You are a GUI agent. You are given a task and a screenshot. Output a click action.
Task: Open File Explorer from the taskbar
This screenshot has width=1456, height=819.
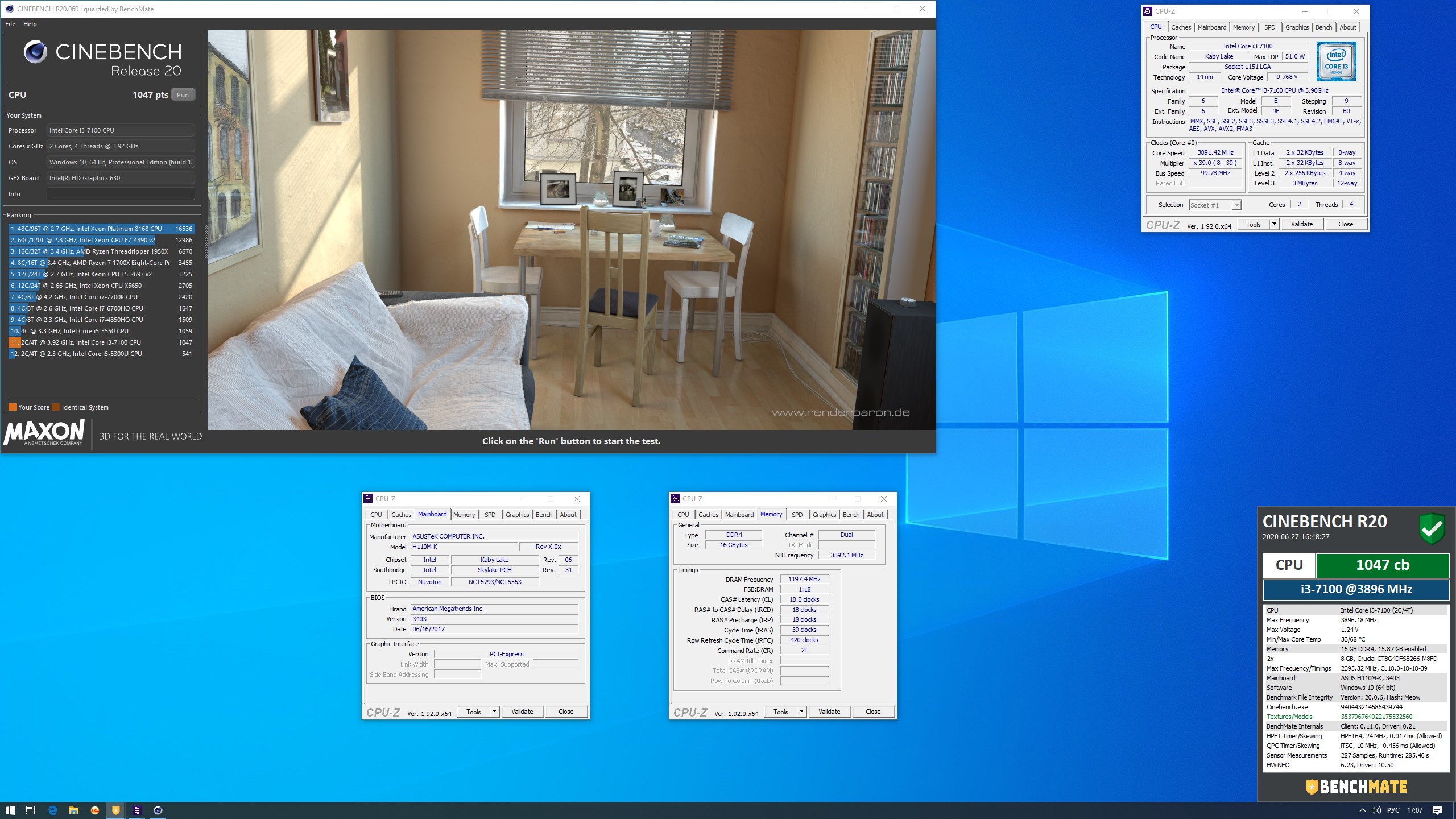click(x=73, y=810)
